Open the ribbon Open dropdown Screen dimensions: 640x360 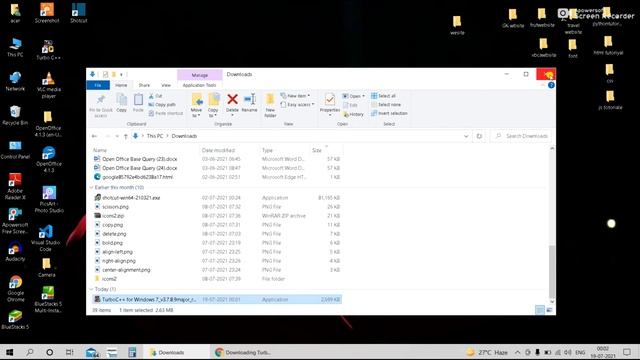353,96
